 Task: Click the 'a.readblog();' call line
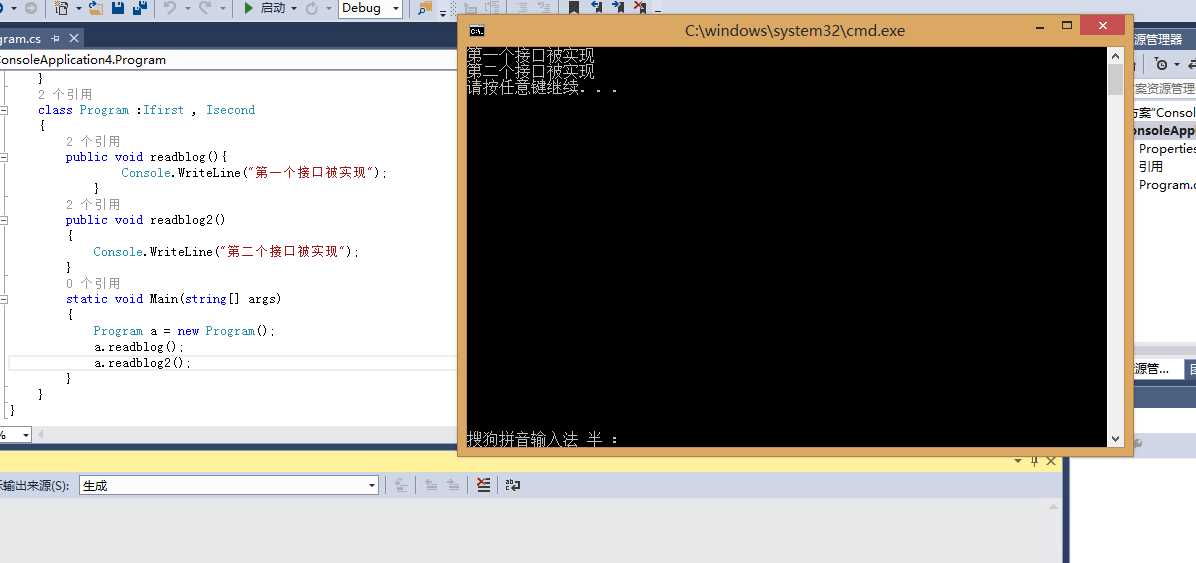click(x=139, y=347)
